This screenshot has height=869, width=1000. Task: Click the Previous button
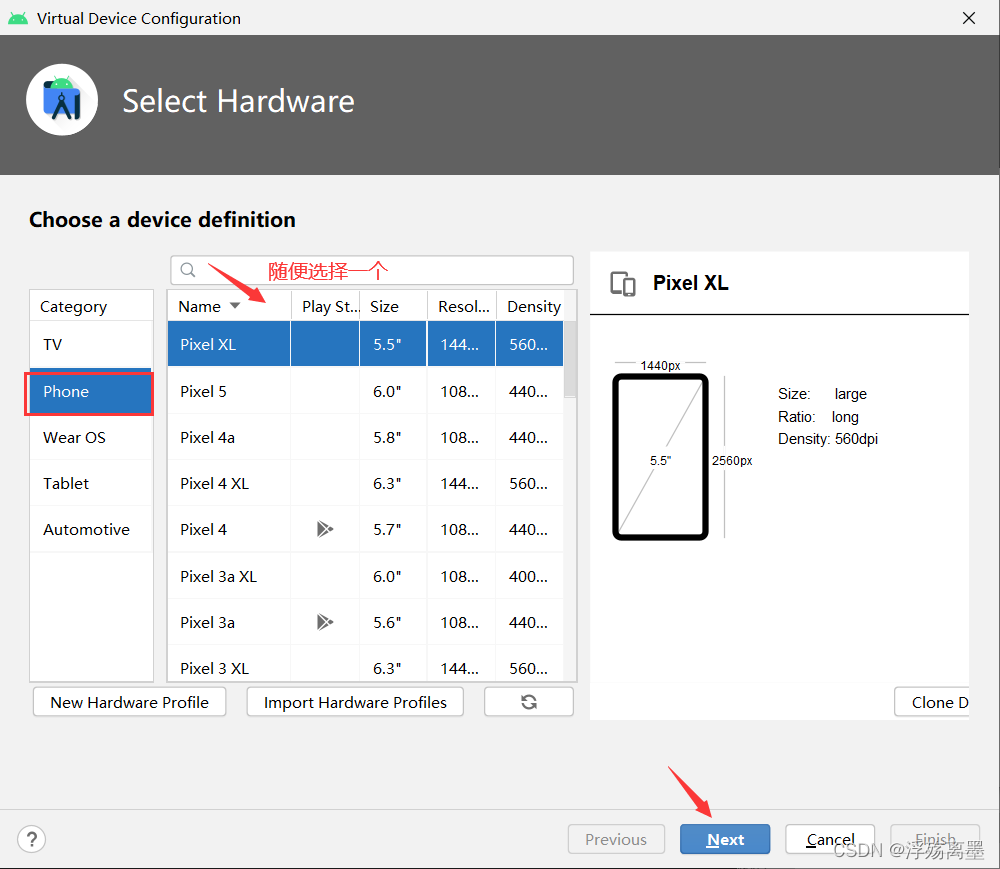point(616,839)
